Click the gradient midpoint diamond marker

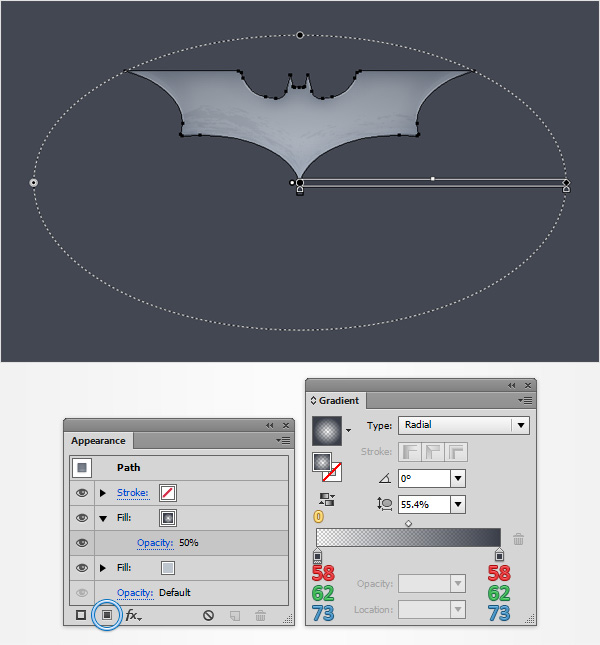point(408,523)
